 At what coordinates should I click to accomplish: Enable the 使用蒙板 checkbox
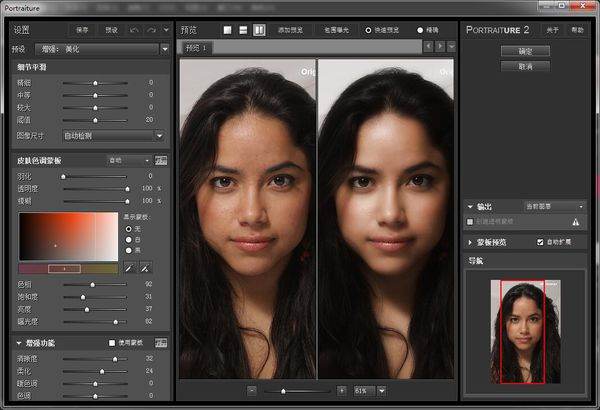[112, 343]
